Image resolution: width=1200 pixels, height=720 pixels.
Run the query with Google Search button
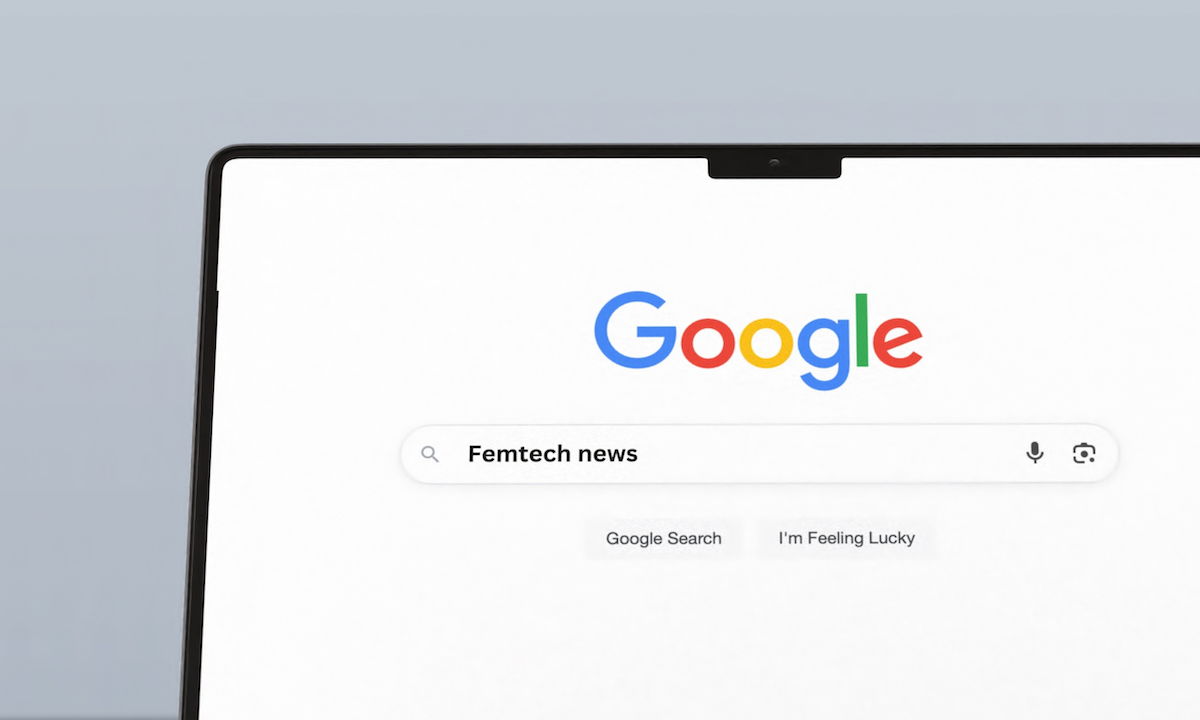[x=664, y=538]
